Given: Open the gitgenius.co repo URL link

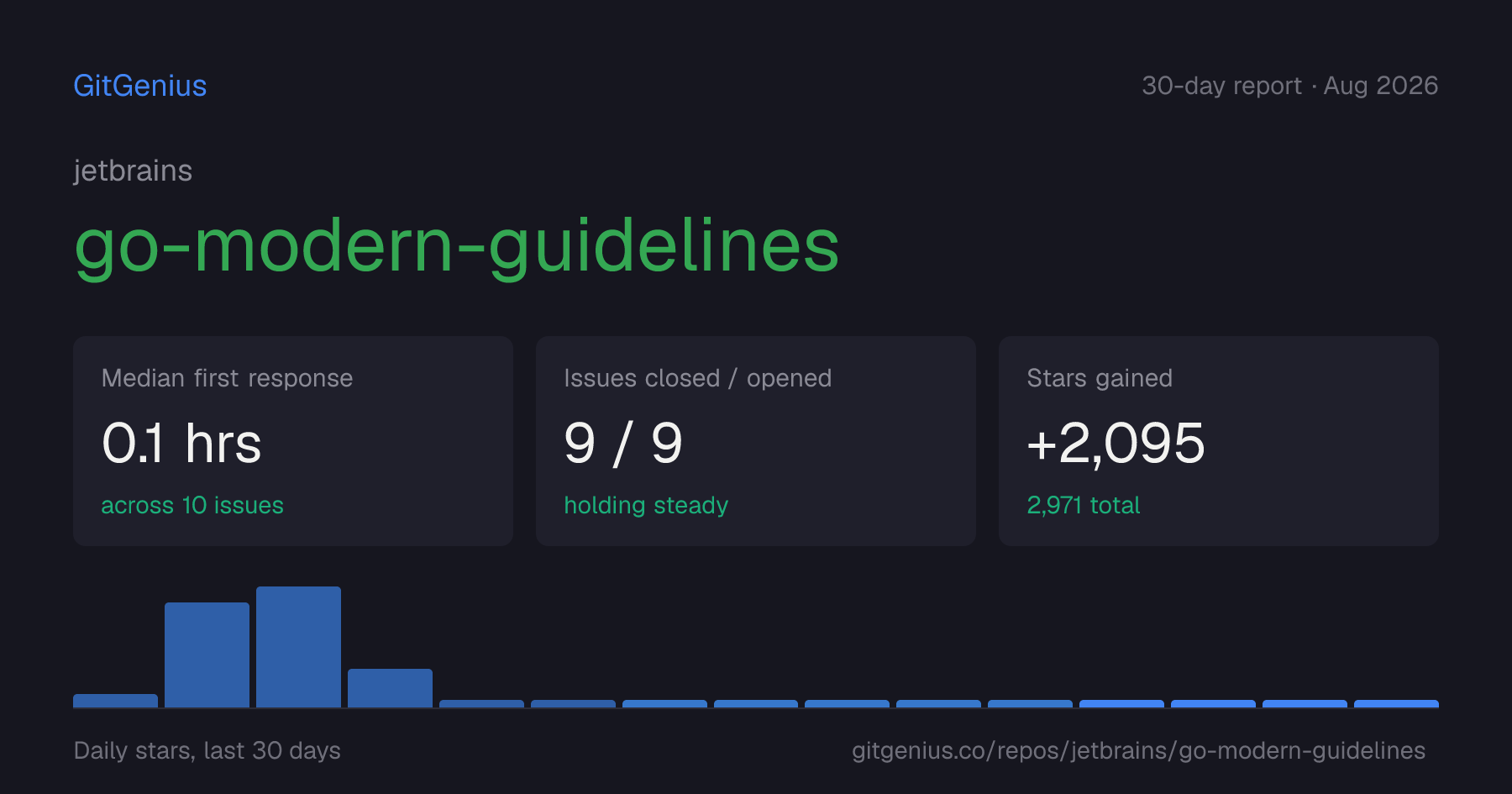Looking at the screenshot, I should pos(1138,750).
